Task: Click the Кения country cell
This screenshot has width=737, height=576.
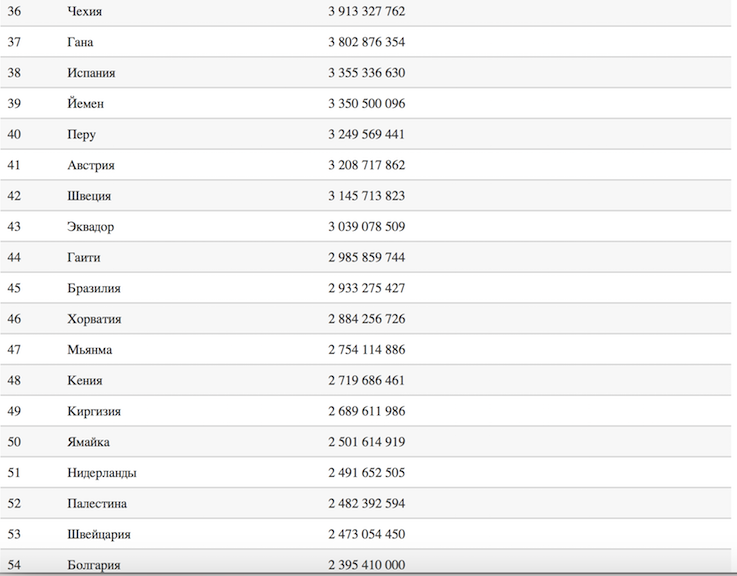Action: coord(84,381)
